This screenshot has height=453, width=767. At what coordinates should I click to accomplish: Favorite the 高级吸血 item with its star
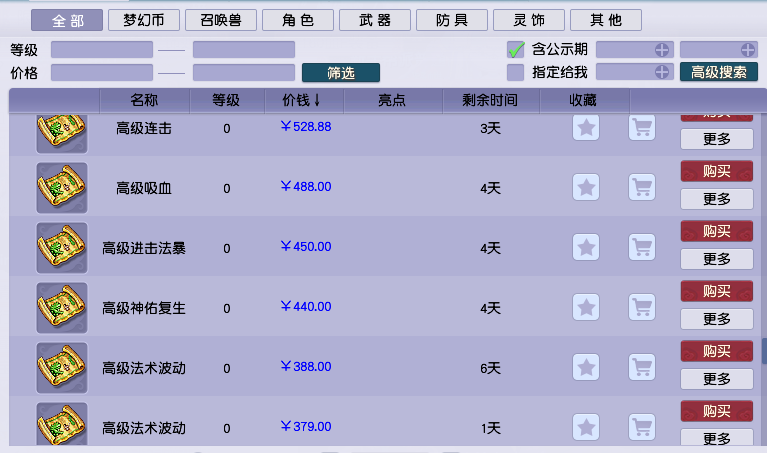(x=586, y=187)
